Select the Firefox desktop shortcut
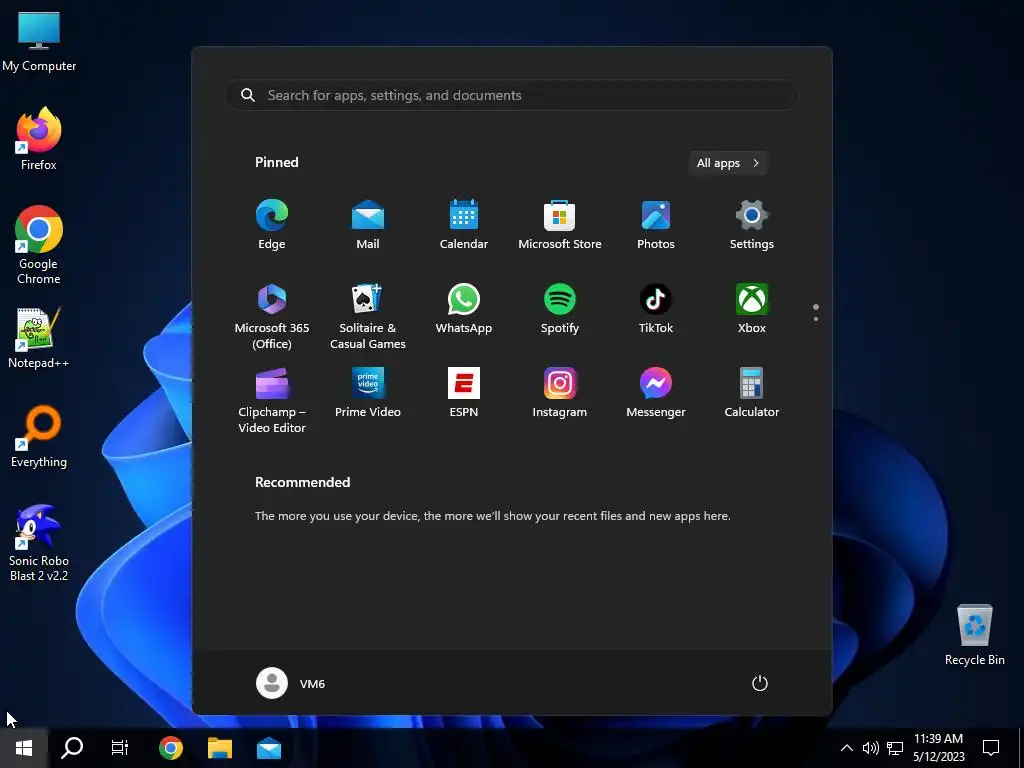1024x768 pixels. coord(39,139)
